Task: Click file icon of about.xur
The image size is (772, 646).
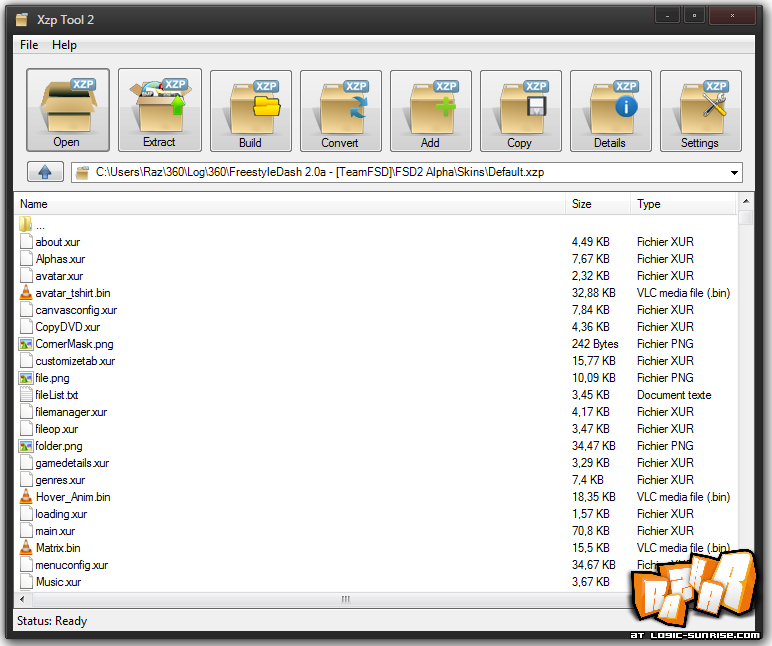Action: pos(26,242)
